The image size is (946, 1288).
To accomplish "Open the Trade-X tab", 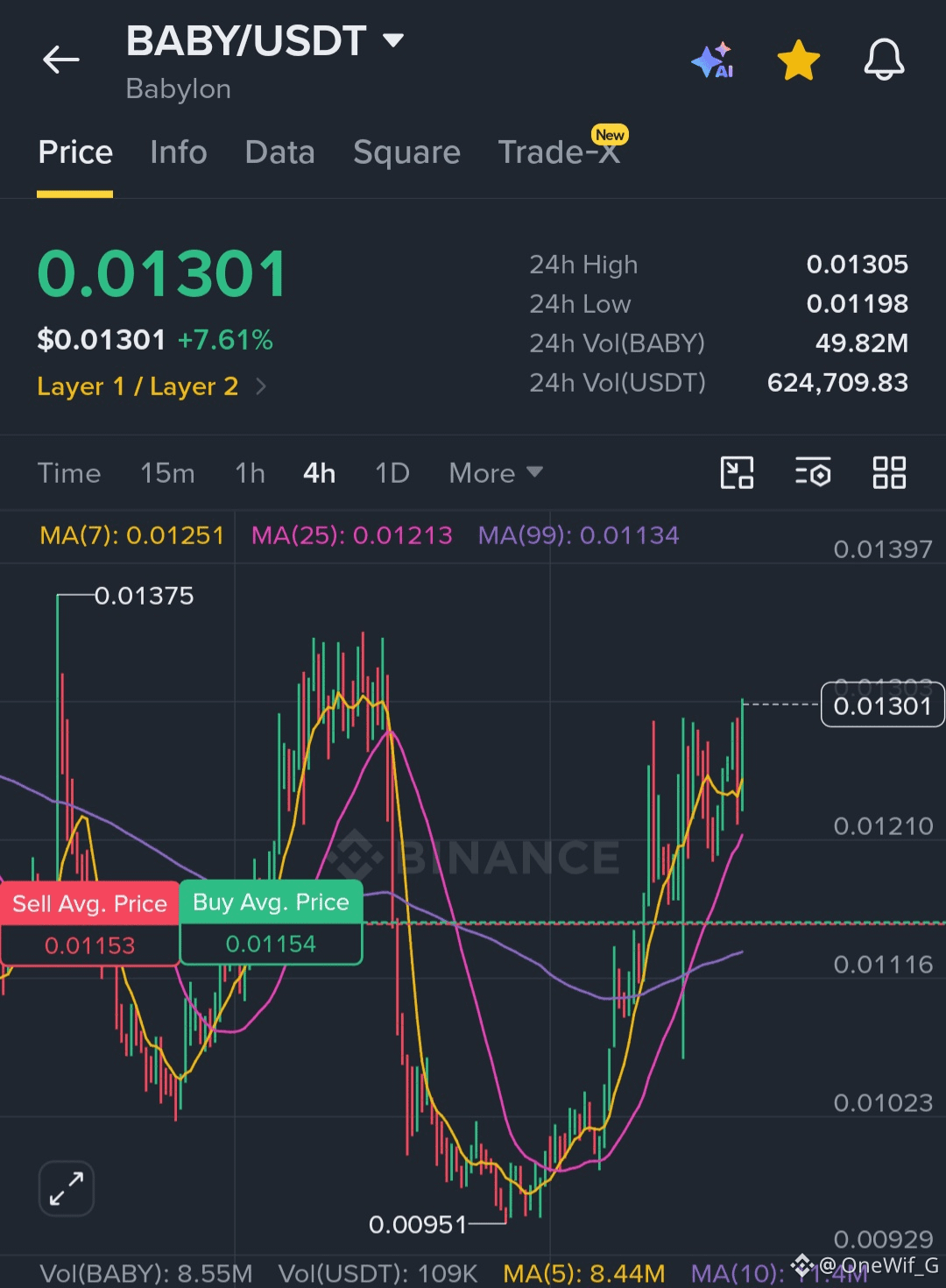I will click(559, 152).
